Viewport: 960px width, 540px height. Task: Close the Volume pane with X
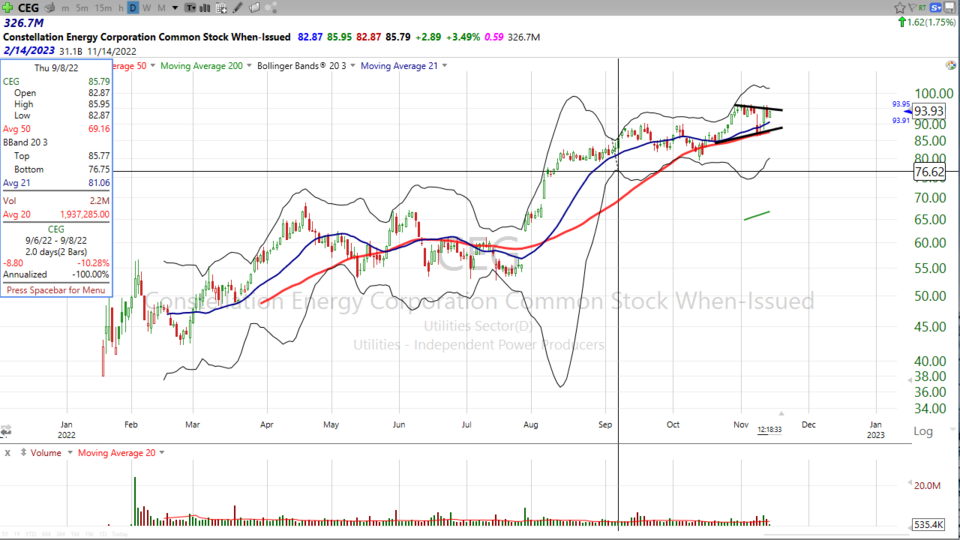pos(7,453)
